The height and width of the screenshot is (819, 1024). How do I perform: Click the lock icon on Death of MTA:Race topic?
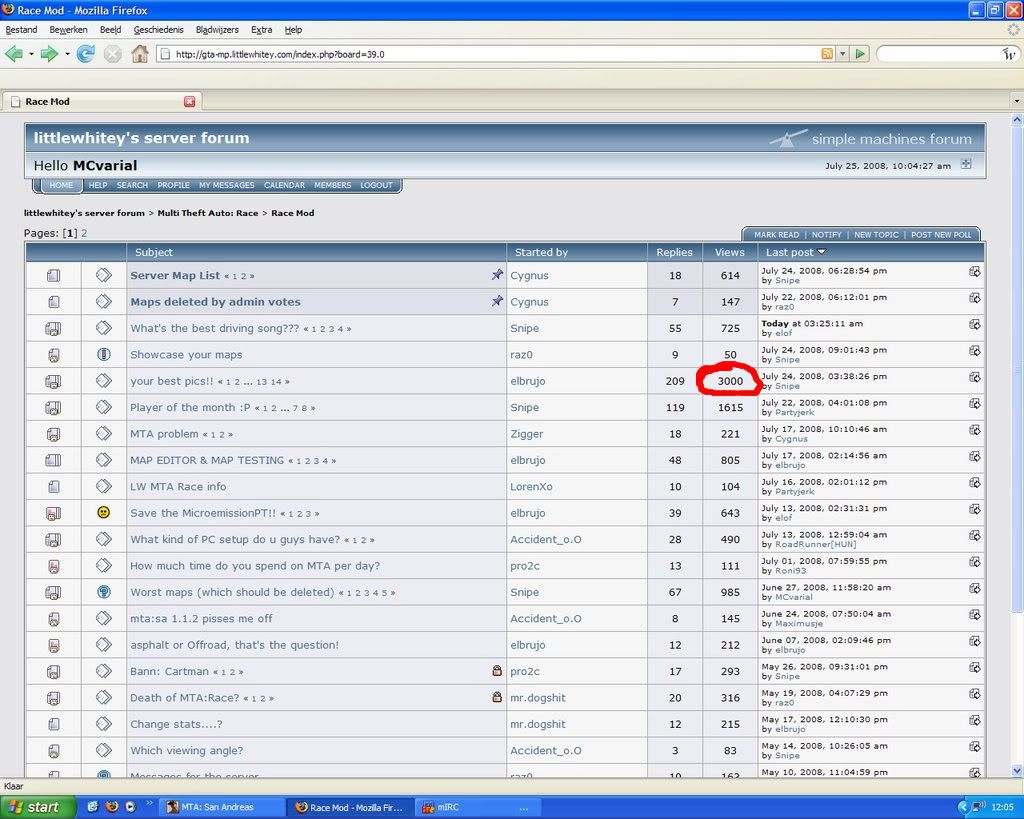(x=497, y=697)
